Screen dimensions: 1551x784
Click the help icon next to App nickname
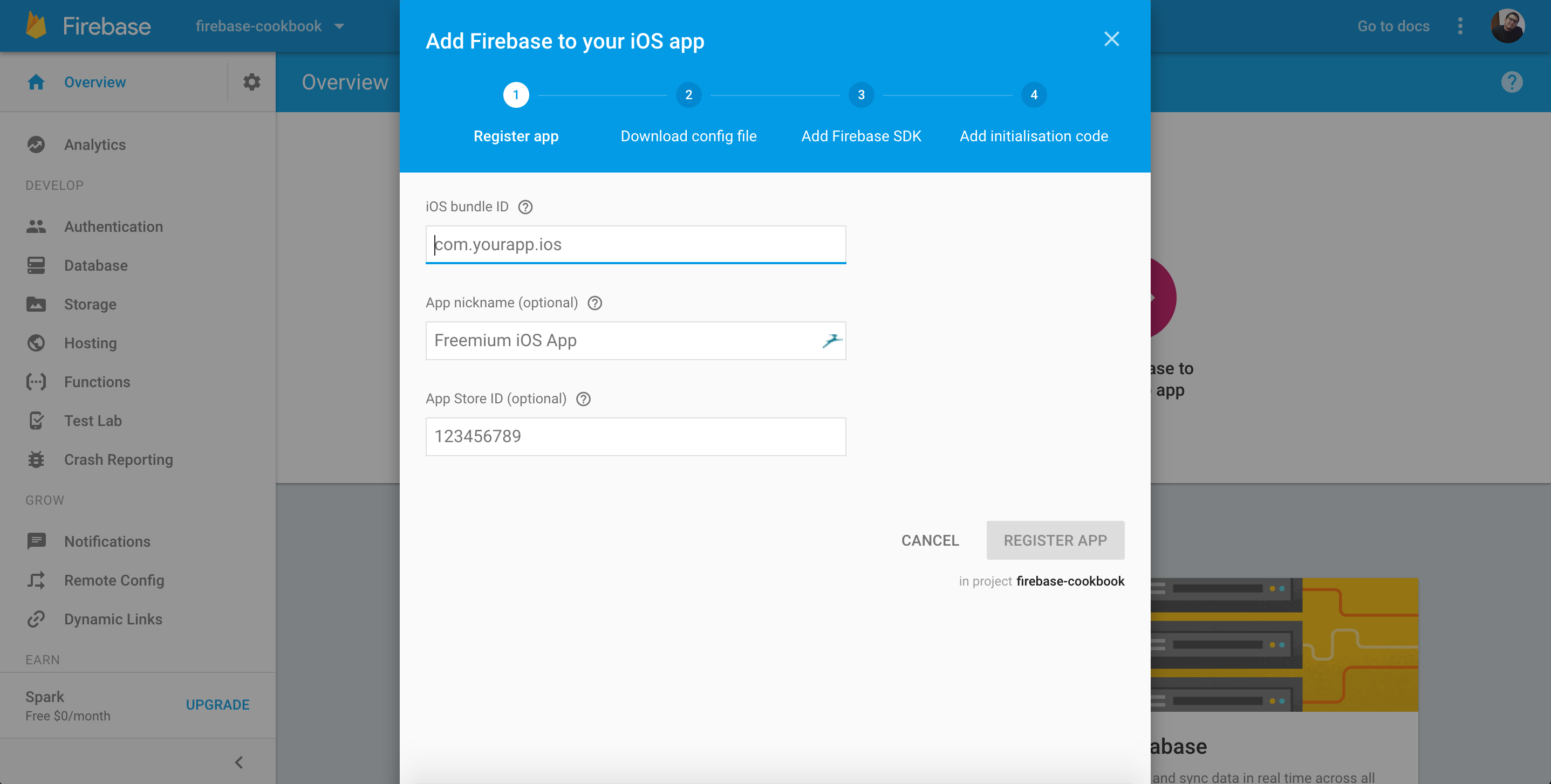click(x=594, y=302)
